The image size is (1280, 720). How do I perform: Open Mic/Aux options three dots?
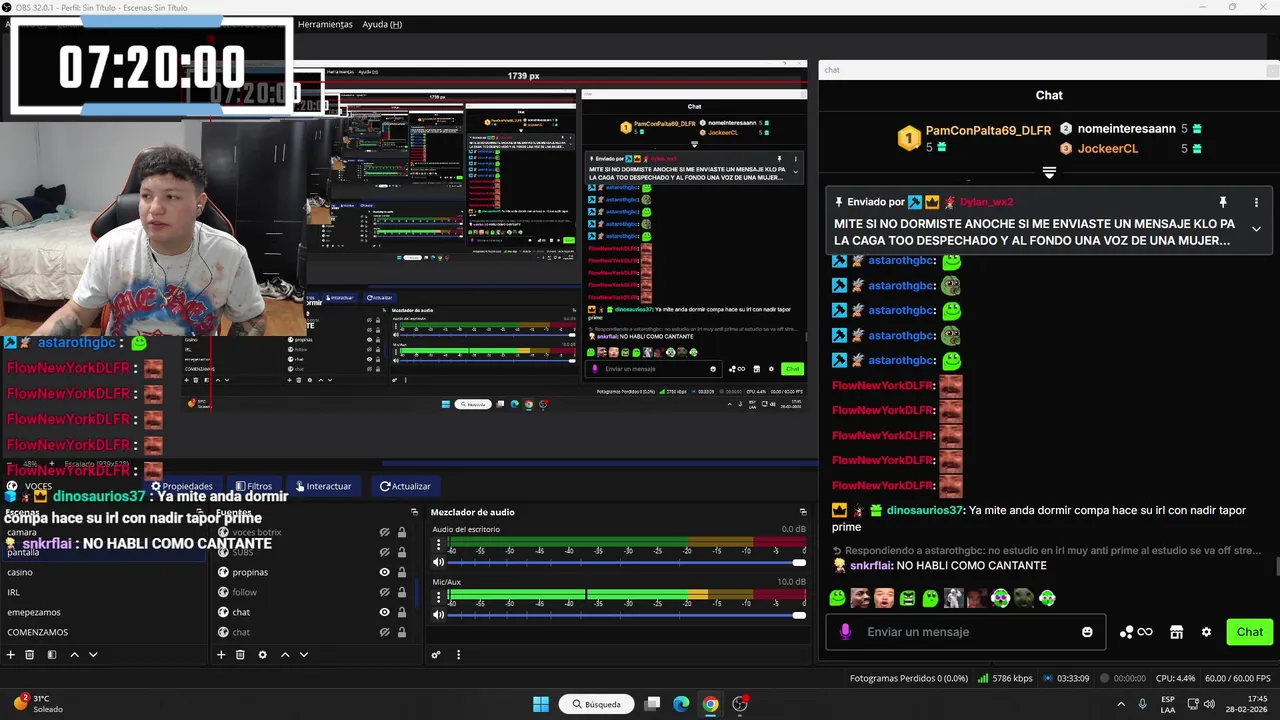click(x=438, y=598)
